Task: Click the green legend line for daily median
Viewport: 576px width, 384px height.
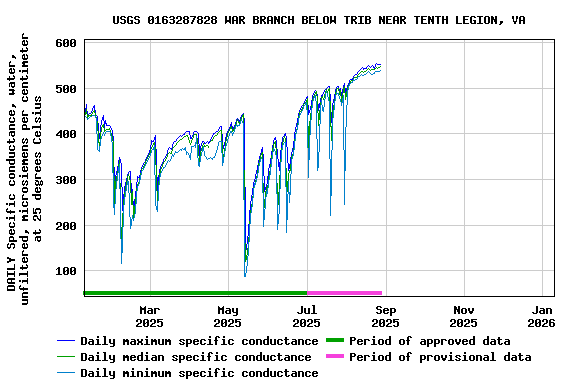Action: [66, 357]
